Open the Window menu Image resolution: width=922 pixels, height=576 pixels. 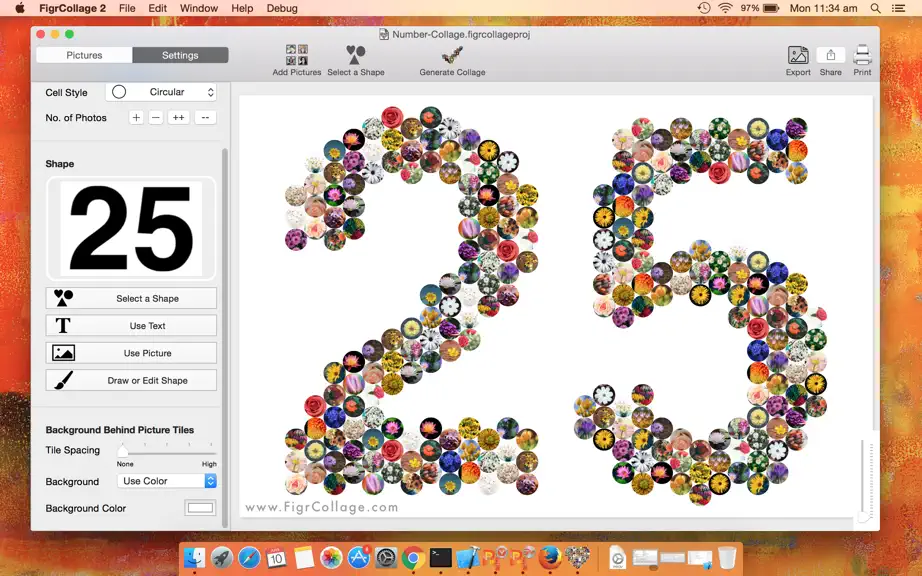pyautogui.click(x=199, y=8)
